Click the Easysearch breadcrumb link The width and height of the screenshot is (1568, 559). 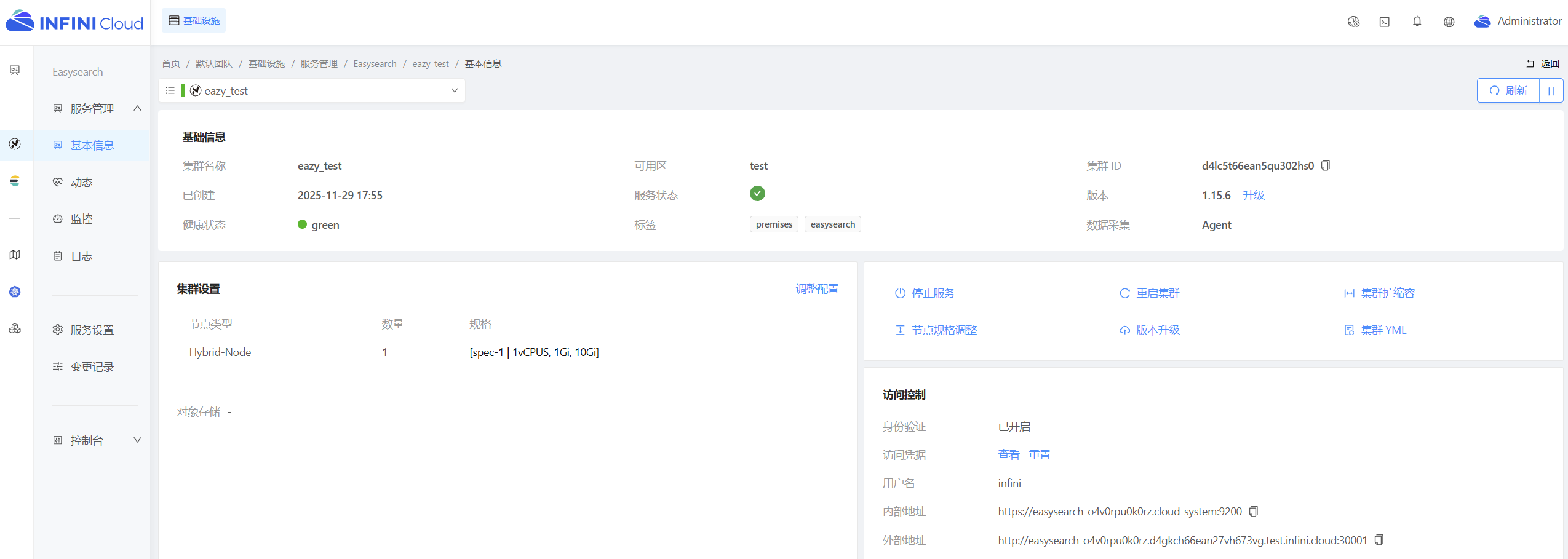point(375,64)
